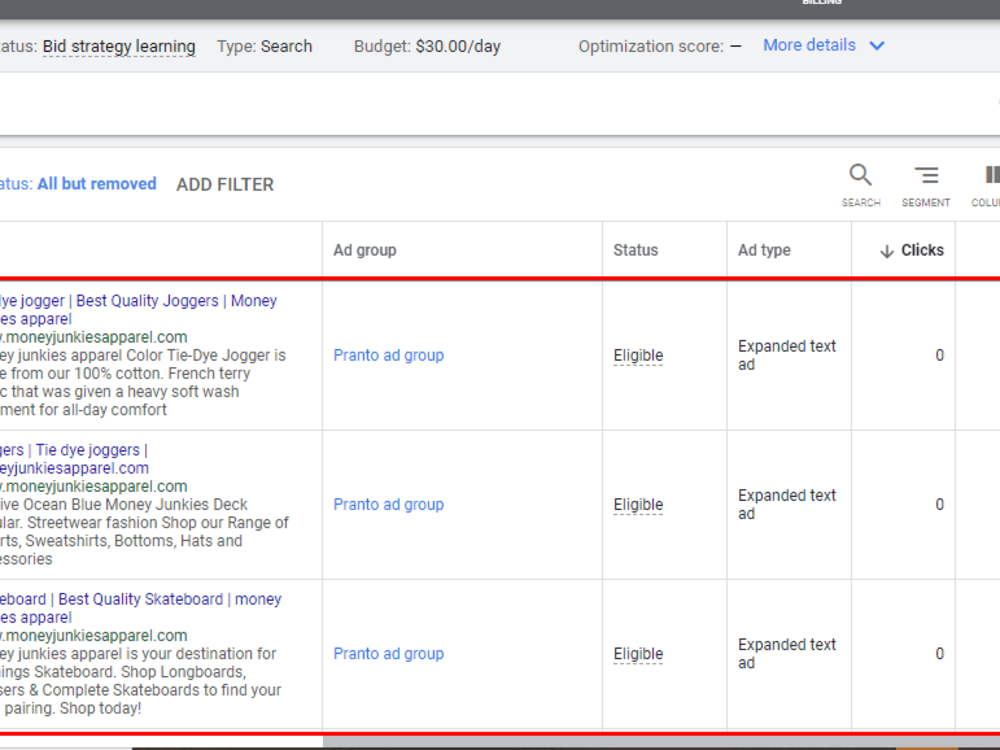
Task: Click the Ad type column header
Action: [x=764, y=250]
